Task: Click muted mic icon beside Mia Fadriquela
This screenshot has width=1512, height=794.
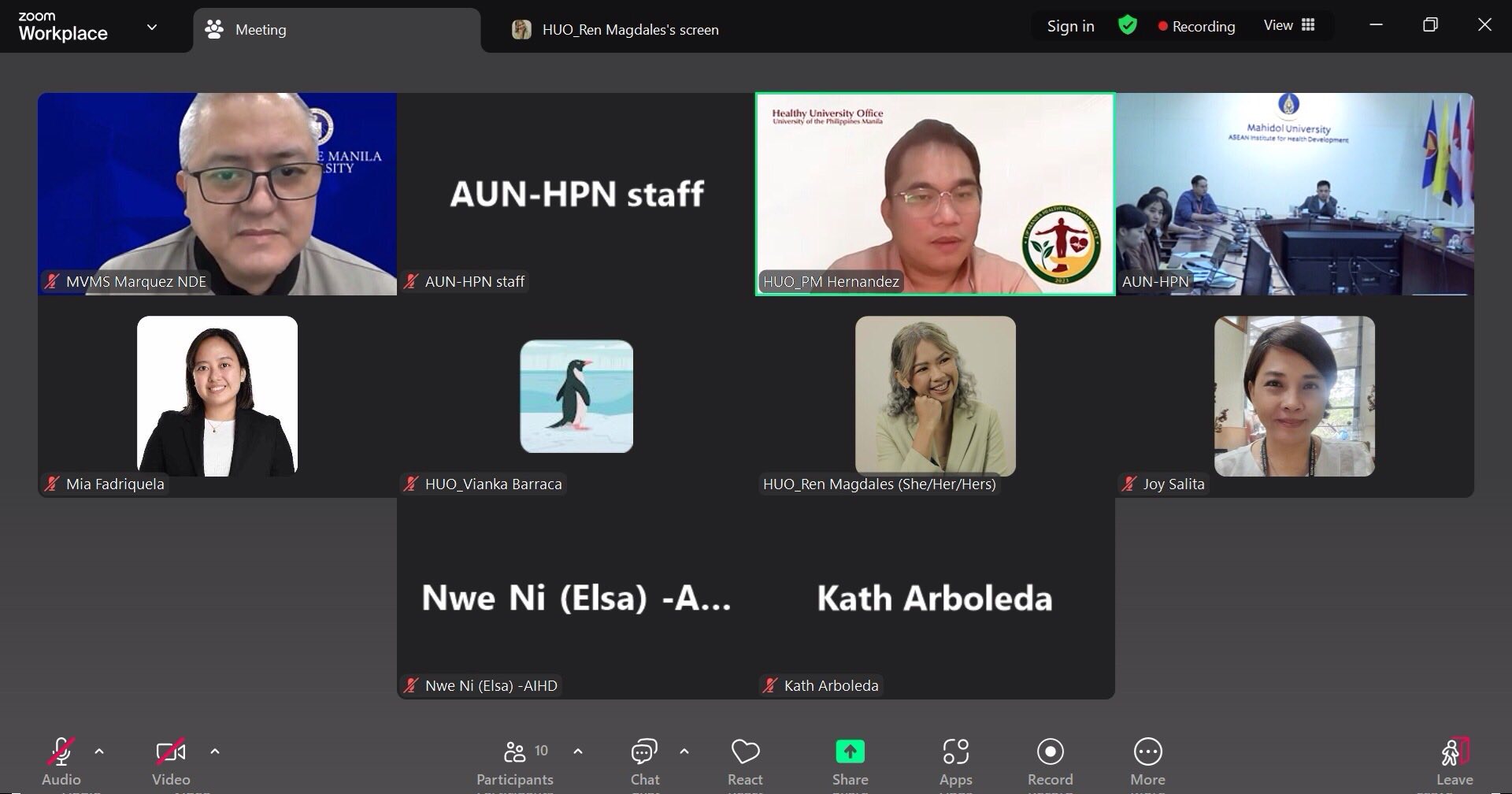Action: (x=52, y=484)
